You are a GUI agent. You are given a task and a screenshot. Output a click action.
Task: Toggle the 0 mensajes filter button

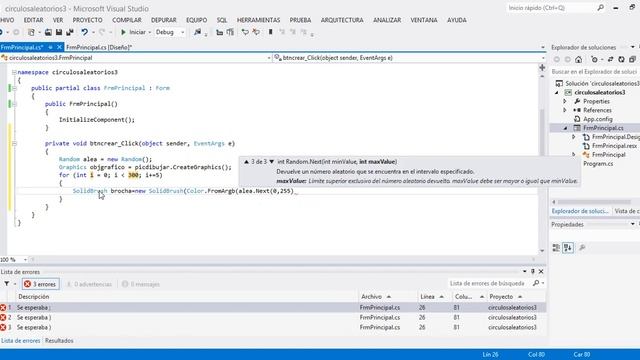pos(141,284)
